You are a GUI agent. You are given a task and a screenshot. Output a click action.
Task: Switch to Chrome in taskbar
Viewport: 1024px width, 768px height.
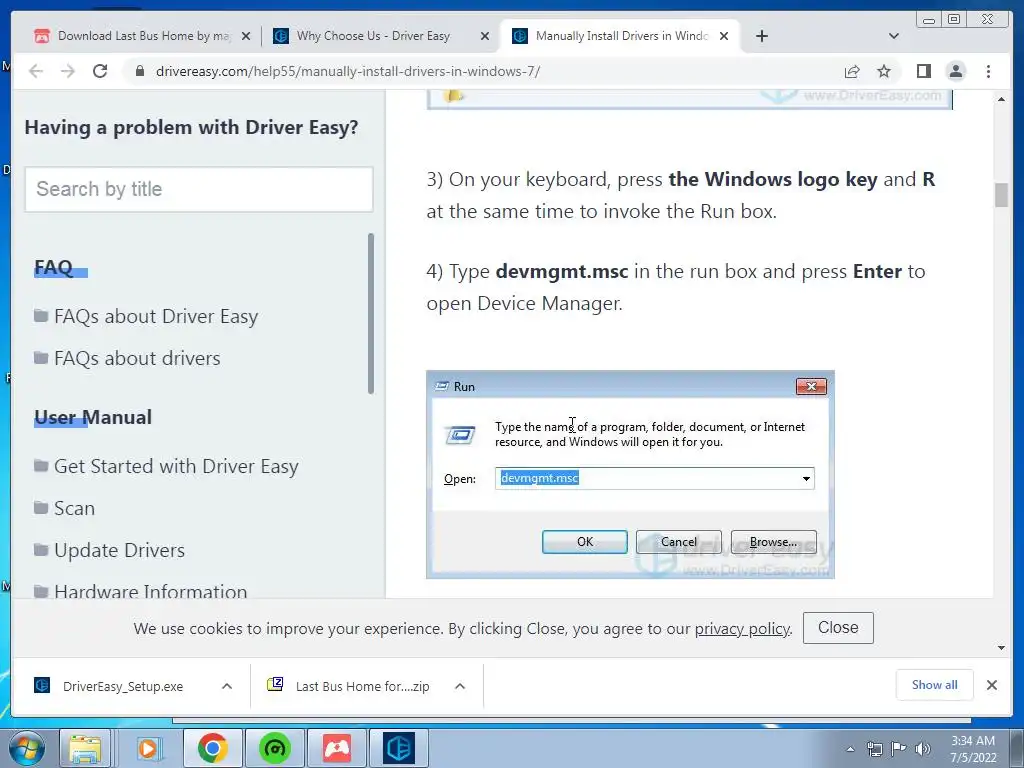click(x=213, y=748)
